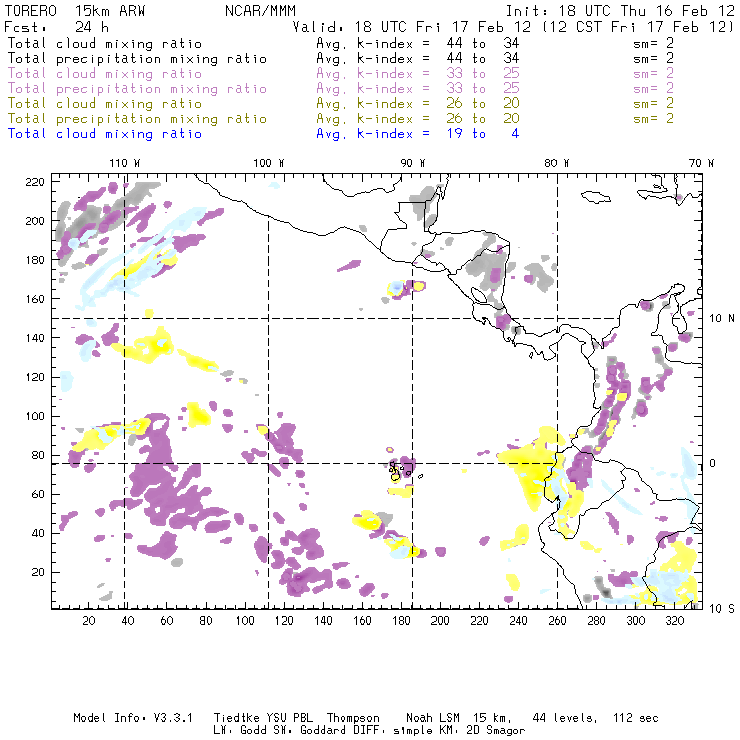Click the '100' tick label on the vertical axis
Screen dimensions: 740x740
(x=35, y=417)
